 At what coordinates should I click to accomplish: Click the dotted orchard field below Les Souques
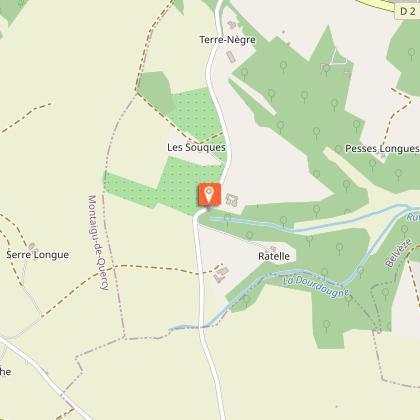pyautogui.click(x=174, y=186)
